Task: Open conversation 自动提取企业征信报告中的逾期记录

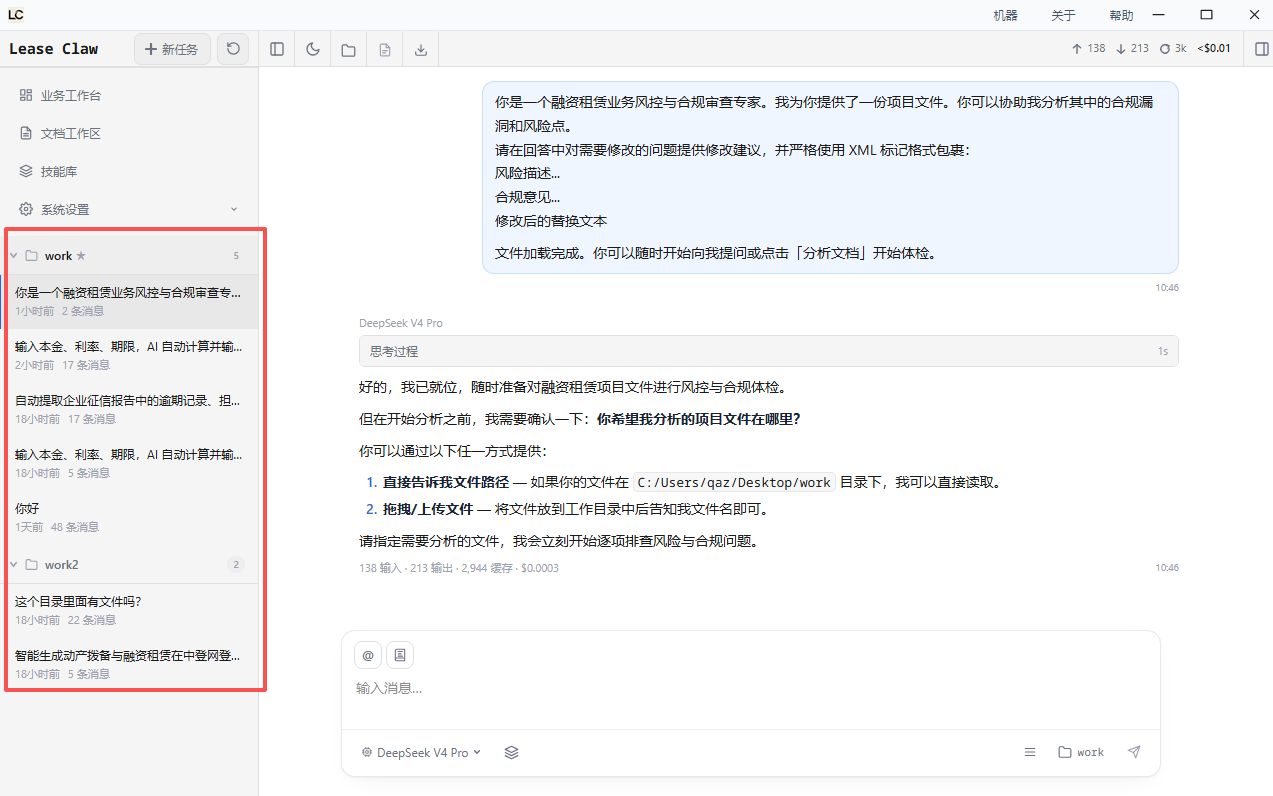Action: 129,410
